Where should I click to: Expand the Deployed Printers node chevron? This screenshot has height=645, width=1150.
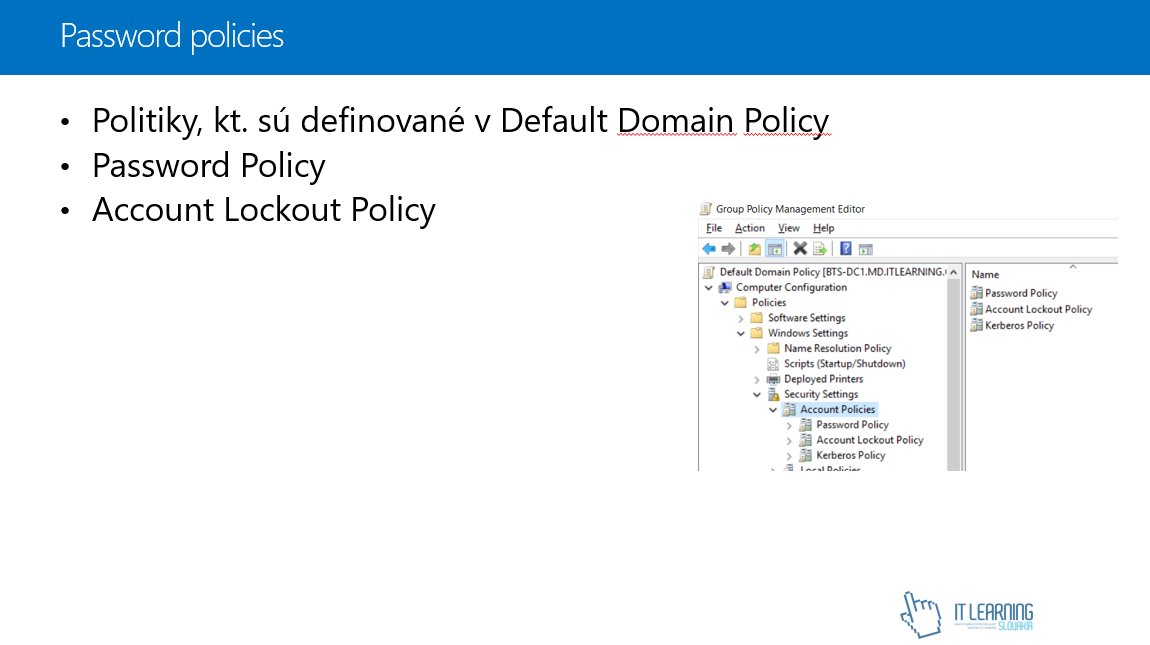[757, 380]
